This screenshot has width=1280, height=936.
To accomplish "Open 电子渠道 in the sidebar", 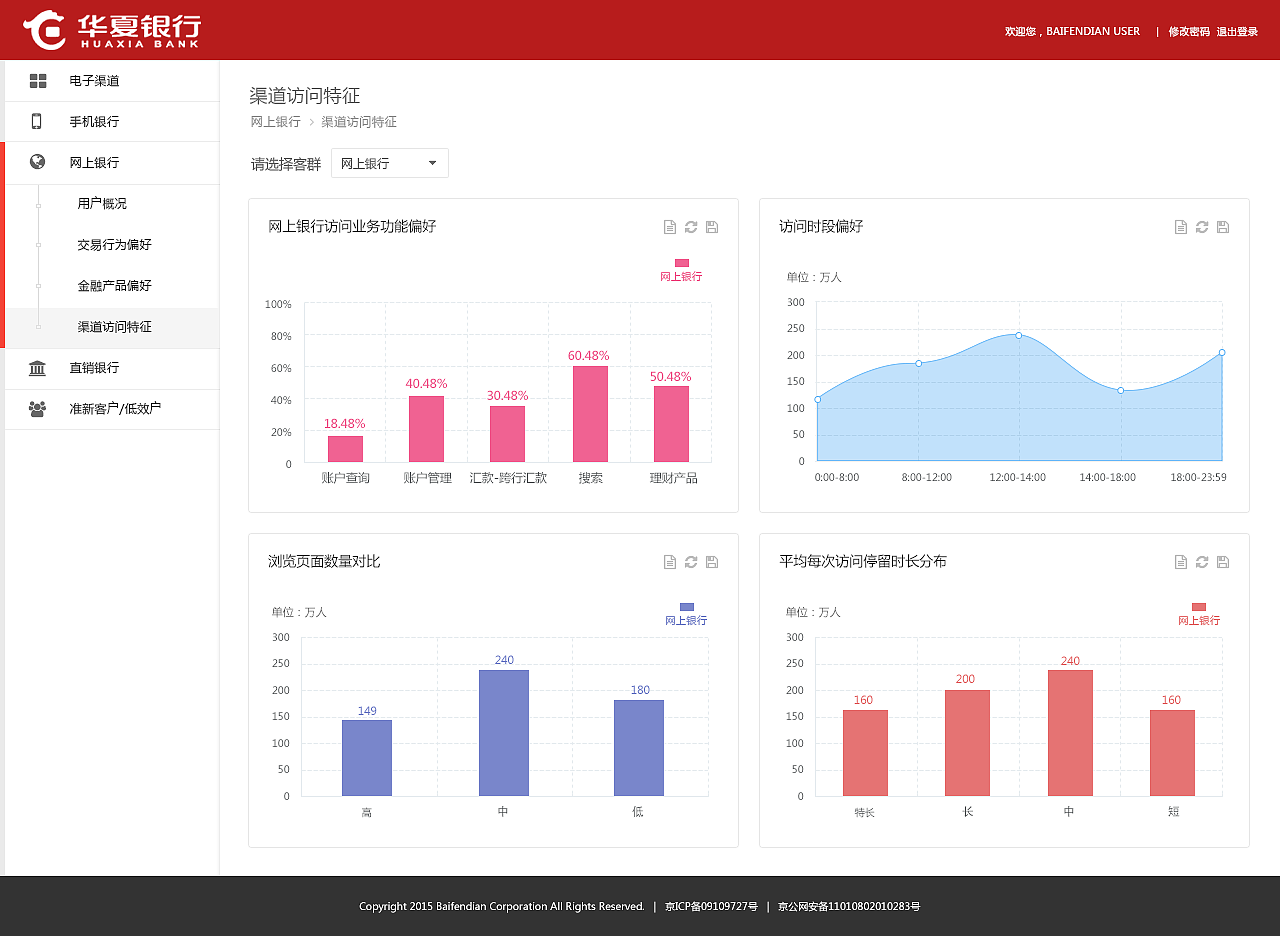I will pos(112,81).
